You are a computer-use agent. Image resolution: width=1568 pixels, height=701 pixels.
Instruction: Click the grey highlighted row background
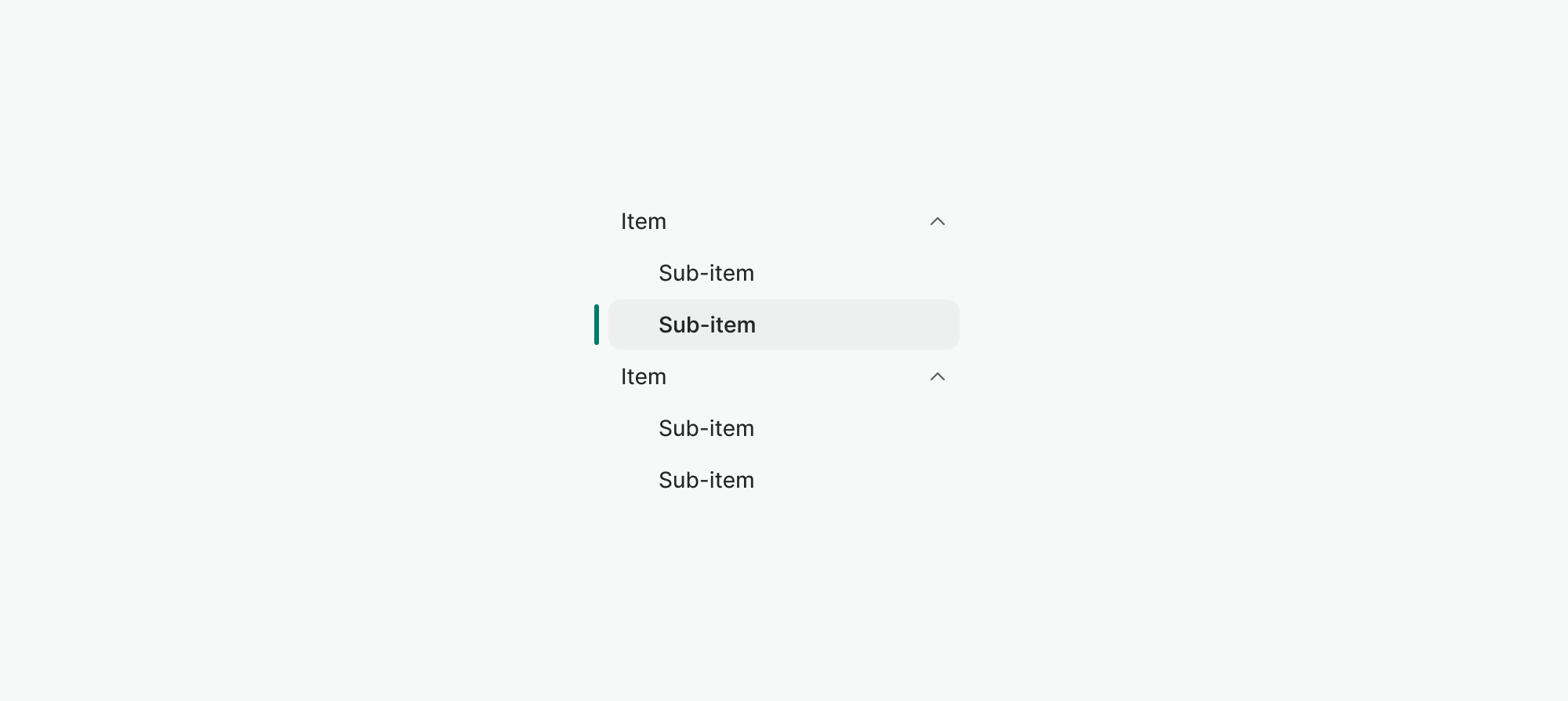(862, 325)
